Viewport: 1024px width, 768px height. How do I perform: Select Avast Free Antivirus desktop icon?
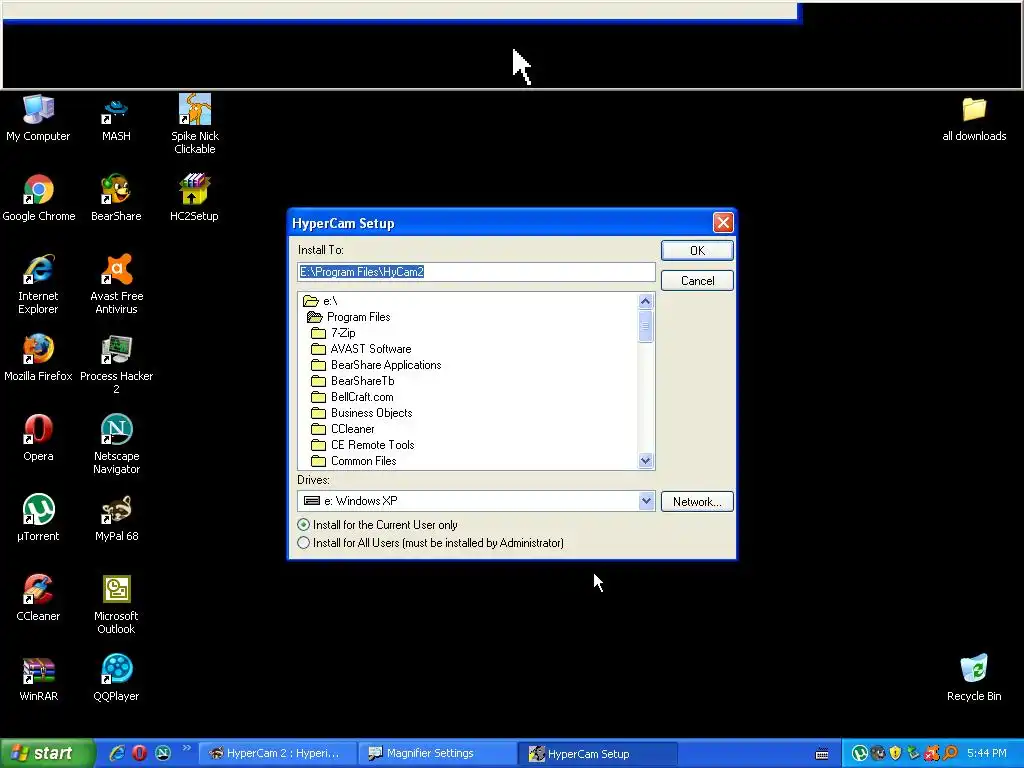click(x=116, y=284)
